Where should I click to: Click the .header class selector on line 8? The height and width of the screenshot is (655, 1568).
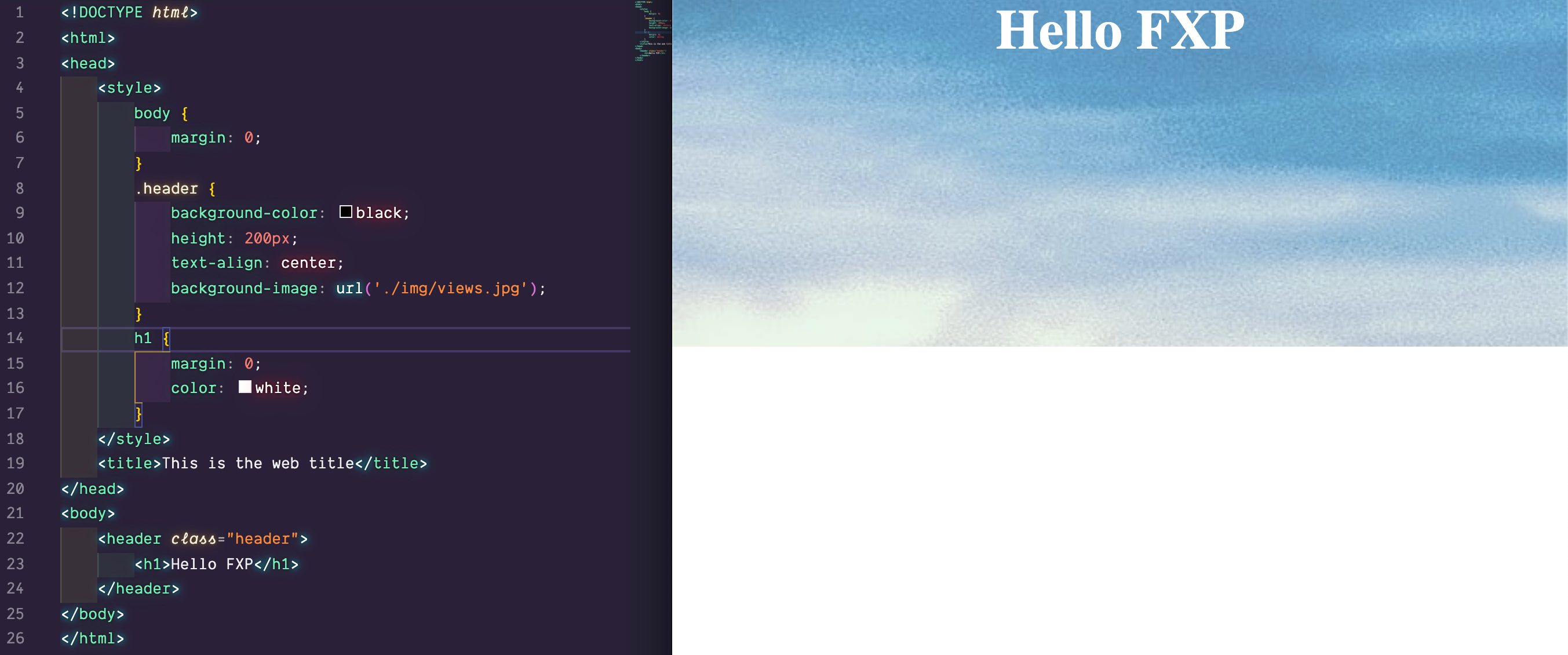point(167,188)
